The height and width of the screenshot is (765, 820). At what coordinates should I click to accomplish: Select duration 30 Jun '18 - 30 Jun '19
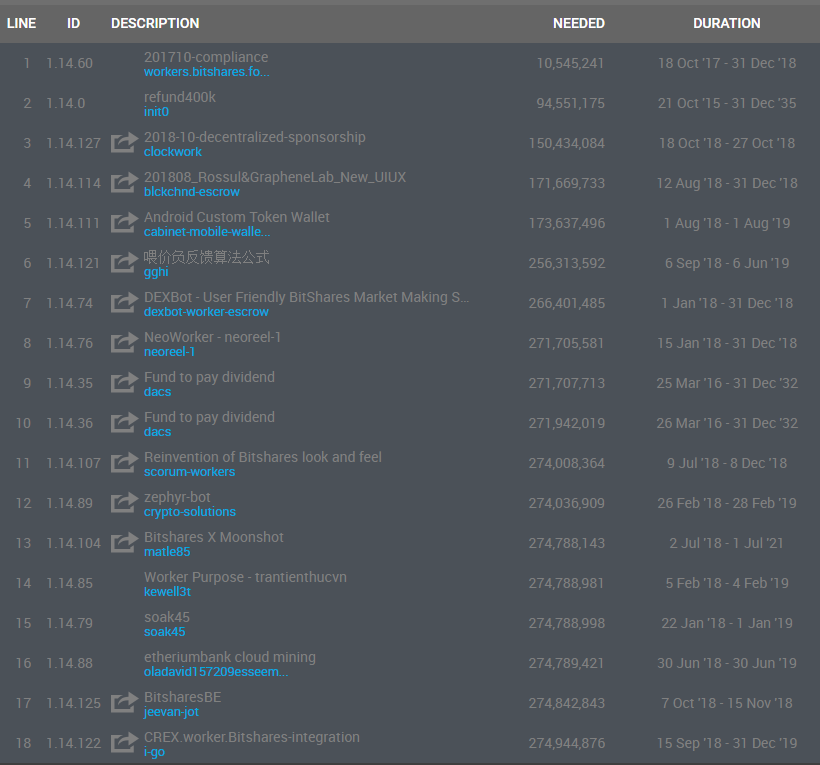[727, 663]
